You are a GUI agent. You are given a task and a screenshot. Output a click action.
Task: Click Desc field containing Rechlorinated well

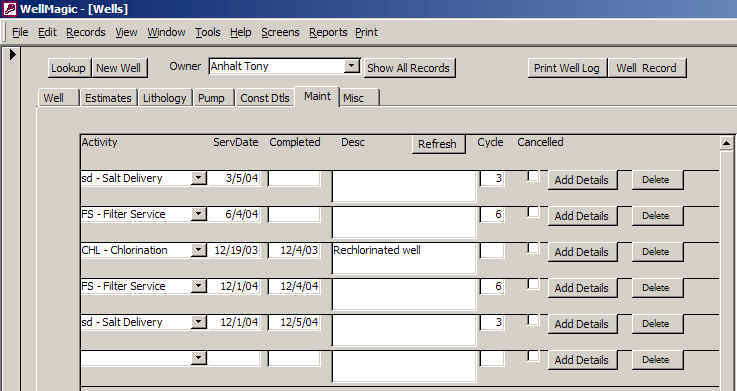(x=404, y=258)
